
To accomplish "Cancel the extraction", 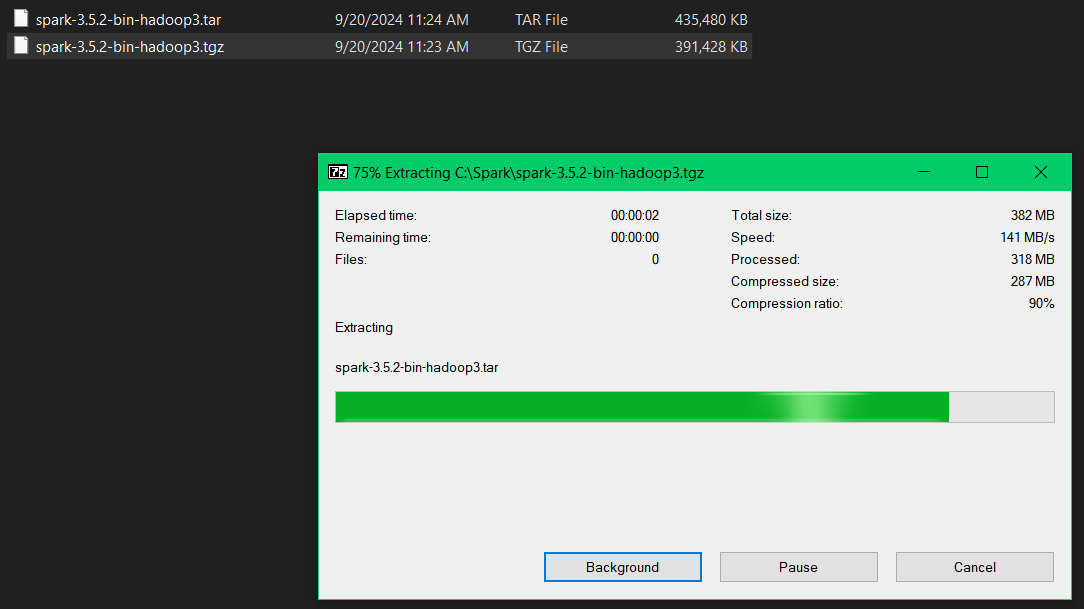I will tap(974, 567).
